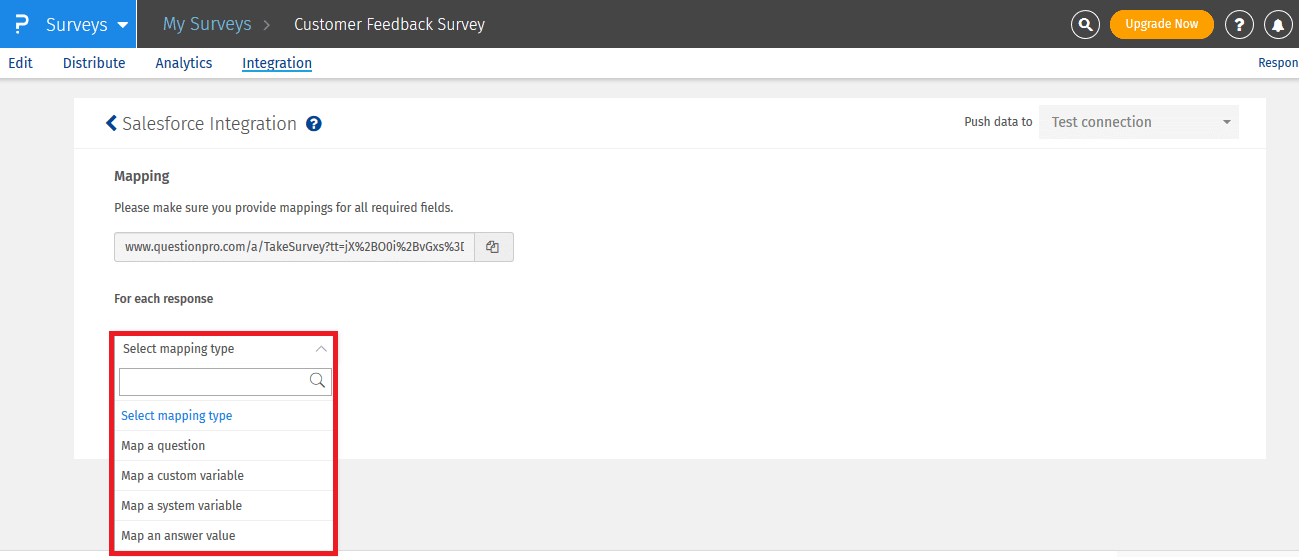Open the notifications bell icon

click(1278, 24)
